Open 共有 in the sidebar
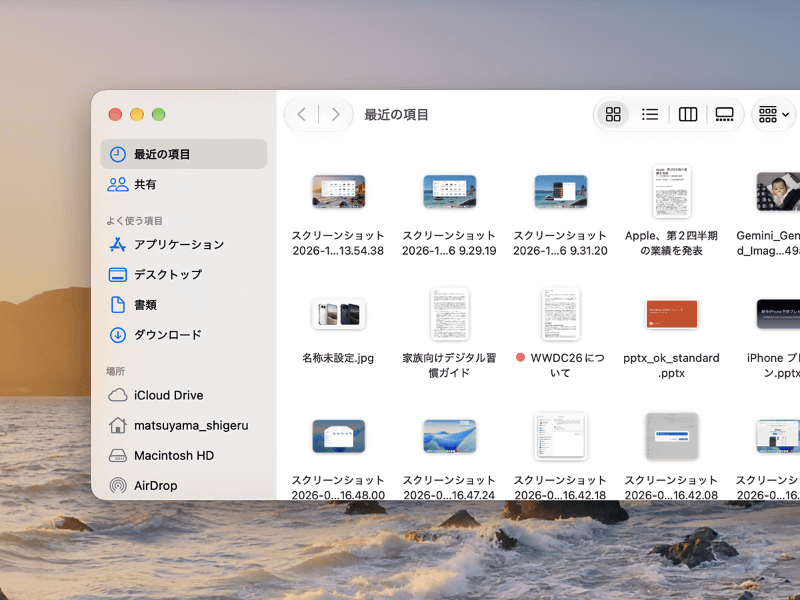Viewport: 800px width, 600px height. [184, 184]
